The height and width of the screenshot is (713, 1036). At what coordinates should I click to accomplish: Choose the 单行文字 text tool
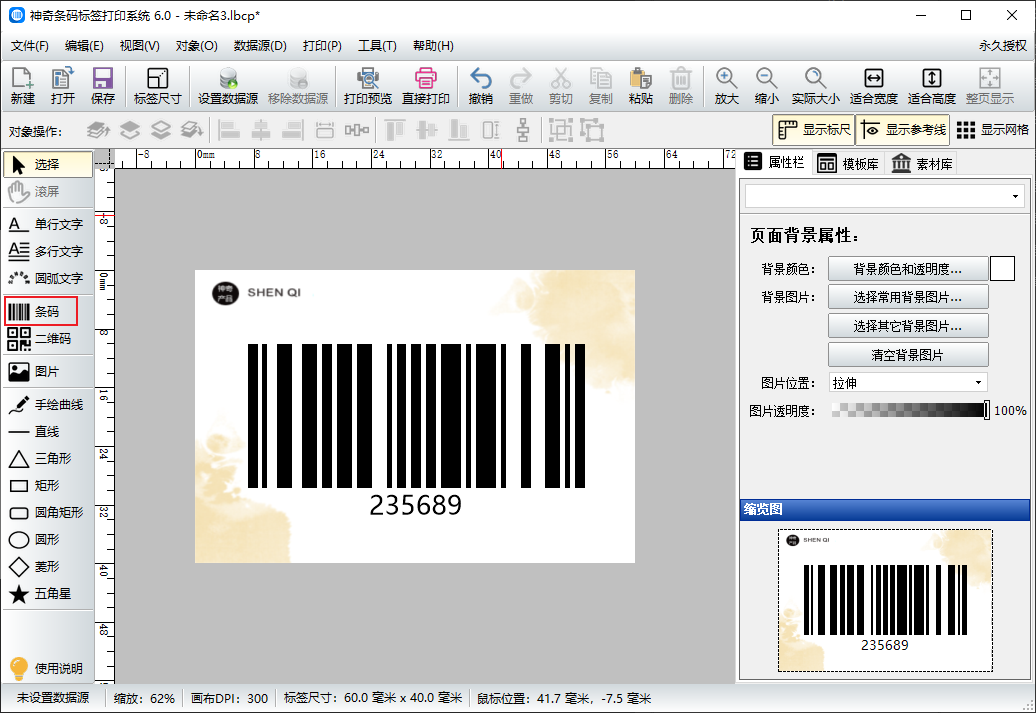48,224
